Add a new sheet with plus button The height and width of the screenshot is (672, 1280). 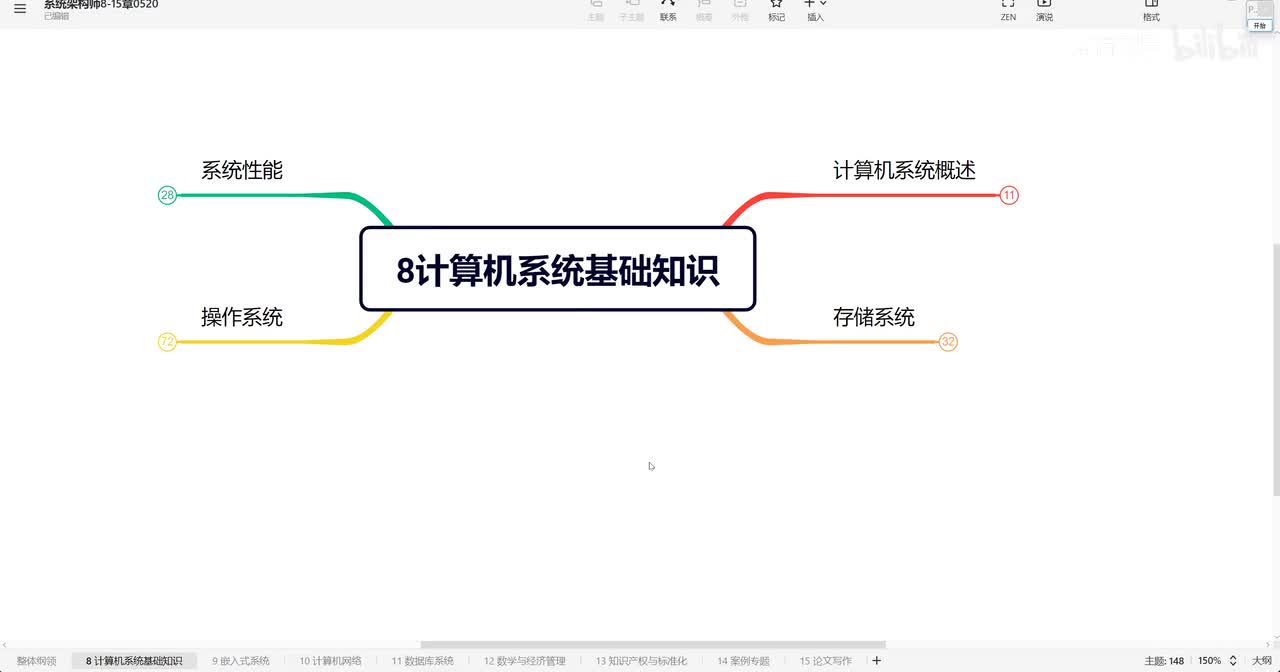tap(877, 661)
